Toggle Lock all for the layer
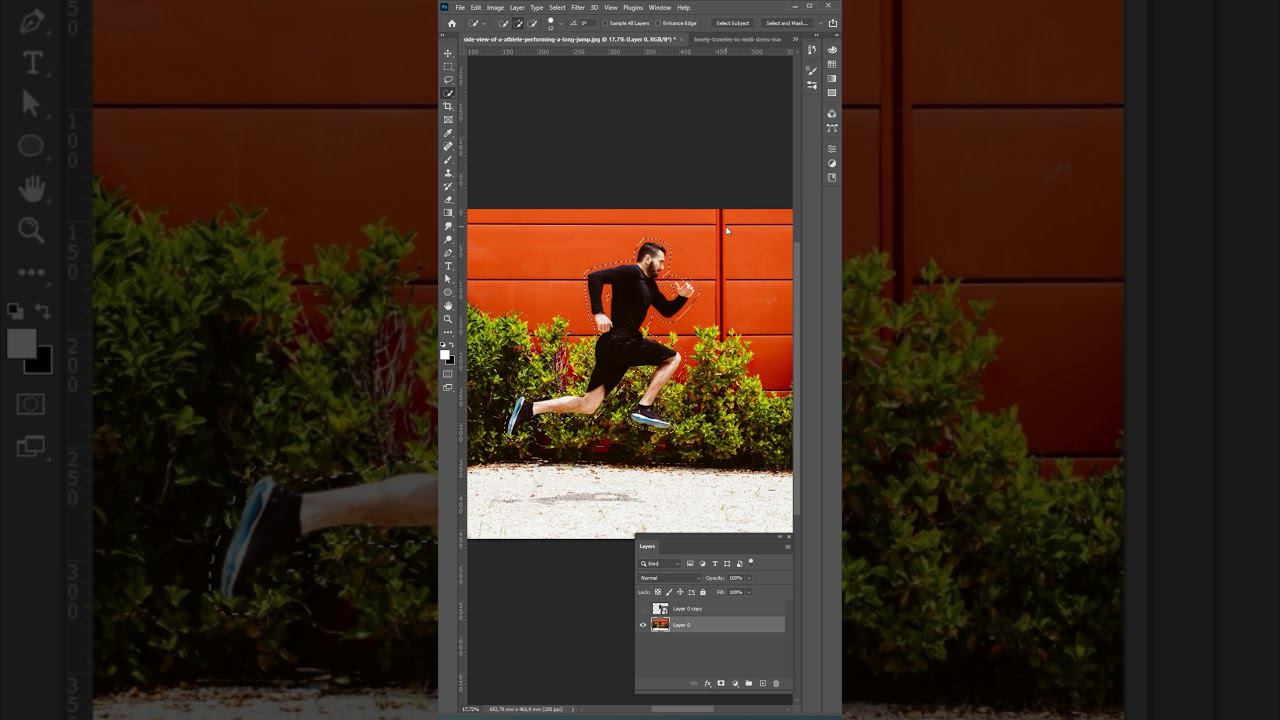Viewport: 1280px width, 720px height. 702,592
